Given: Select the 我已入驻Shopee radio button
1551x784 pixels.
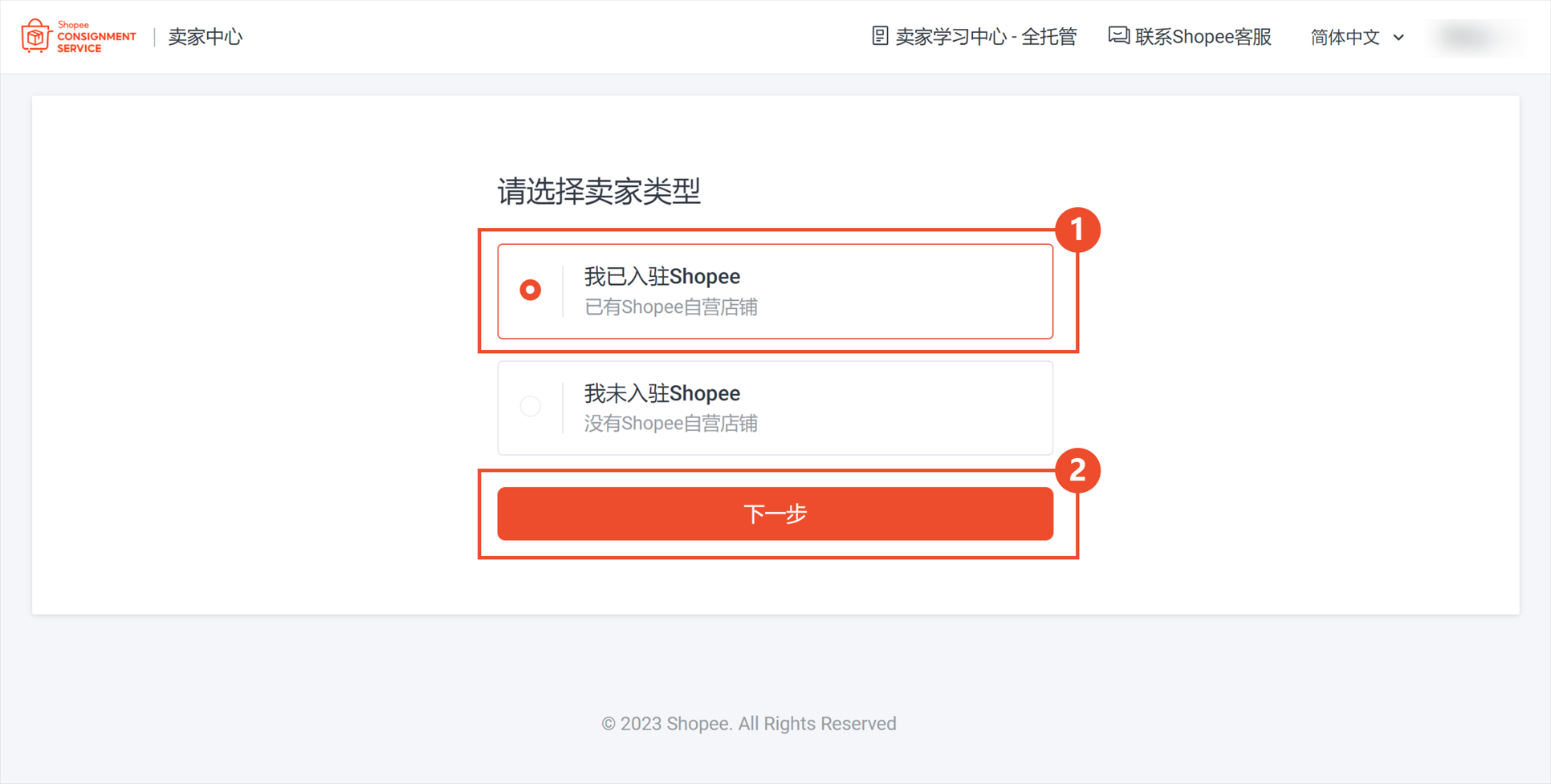Looking at the screenshot, I should pos(530,290).
